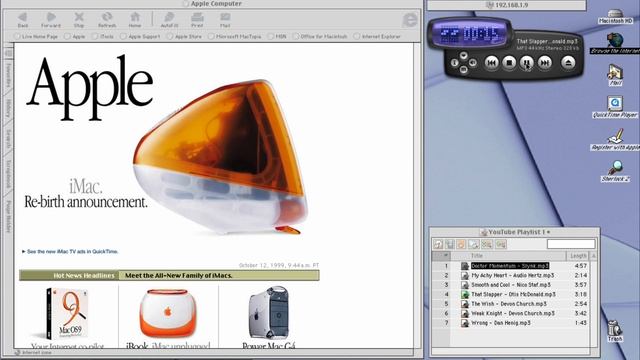Sort playlist by Length column header
The height and width of the screenshot is (360, 640).
tap(578, 256)
